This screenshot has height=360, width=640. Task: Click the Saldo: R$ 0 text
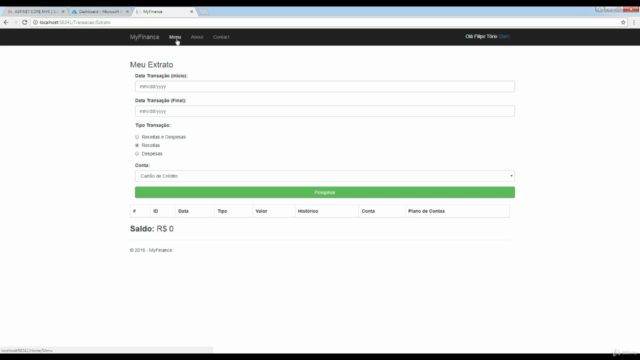[x=152, y=229]
